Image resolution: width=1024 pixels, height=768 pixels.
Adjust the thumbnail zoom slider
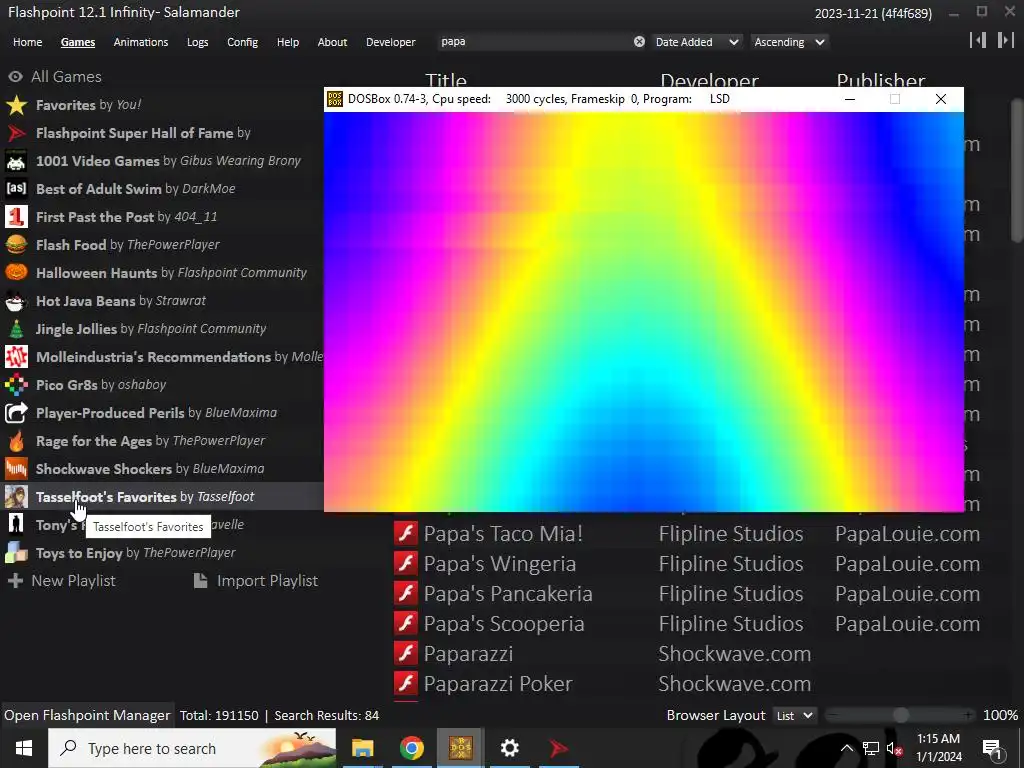point(901,716)
